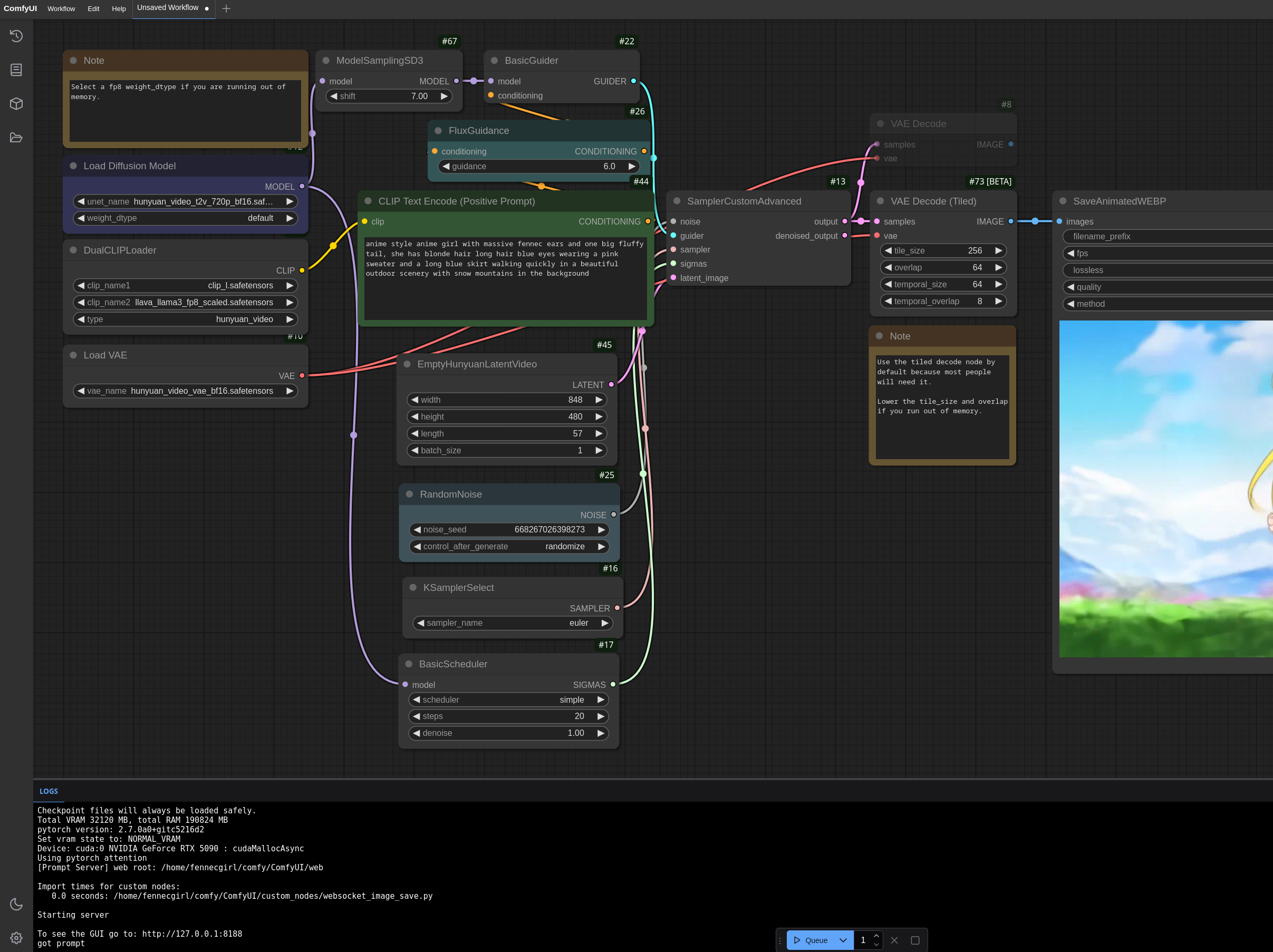Switch to the Logs panel tab
1273x952 pixels.
(49, 791)
